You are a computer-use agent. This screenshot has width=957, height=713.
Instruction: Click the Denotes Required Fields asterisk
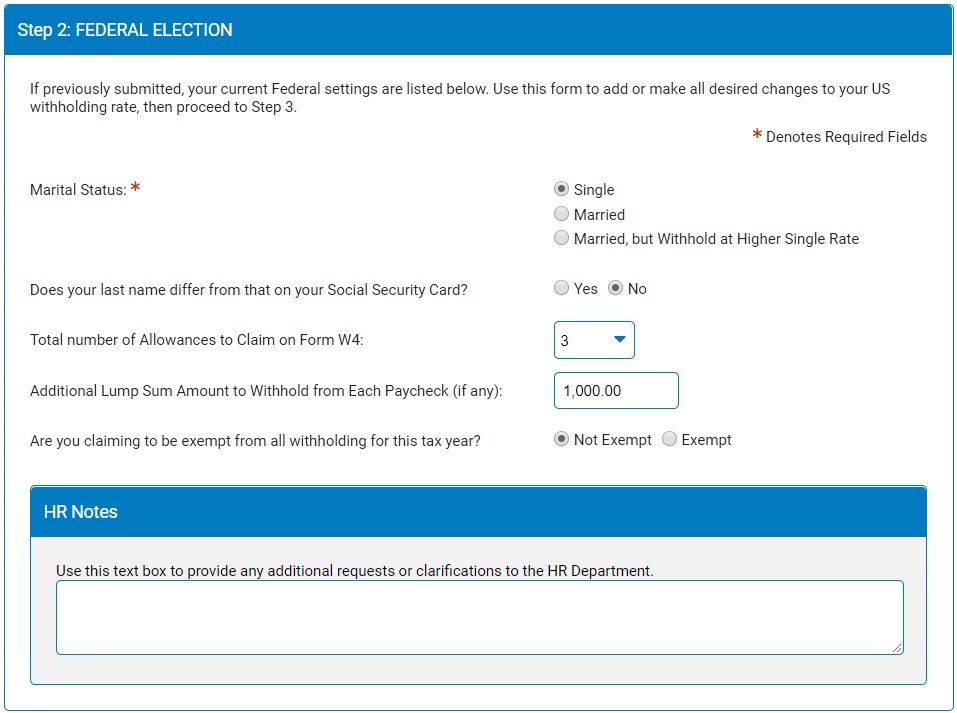click(756, 136)
